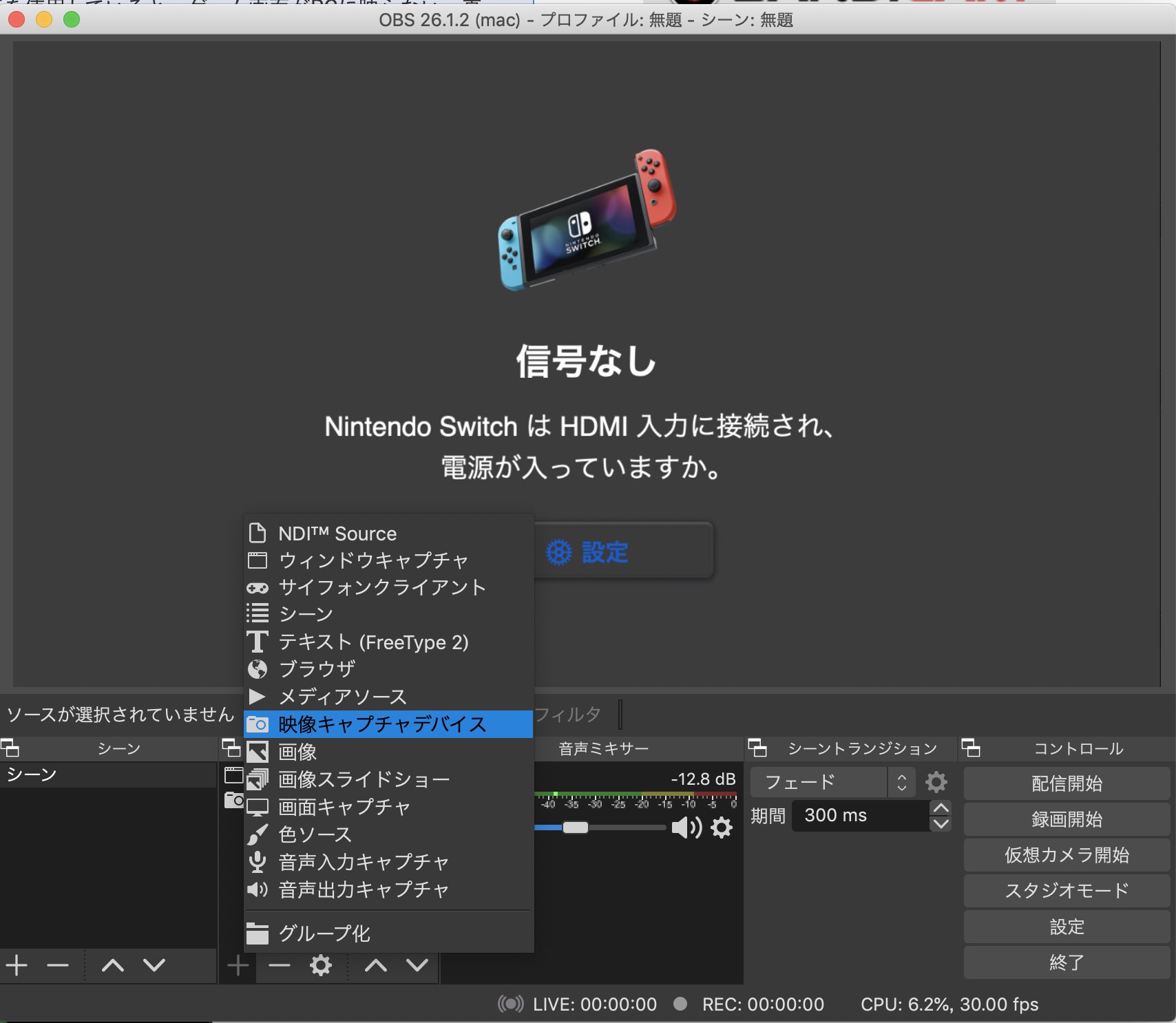Click the ソースが選択されていません status text
This screenshot has height=1023, width=1176.
click(x=120, y=715)
